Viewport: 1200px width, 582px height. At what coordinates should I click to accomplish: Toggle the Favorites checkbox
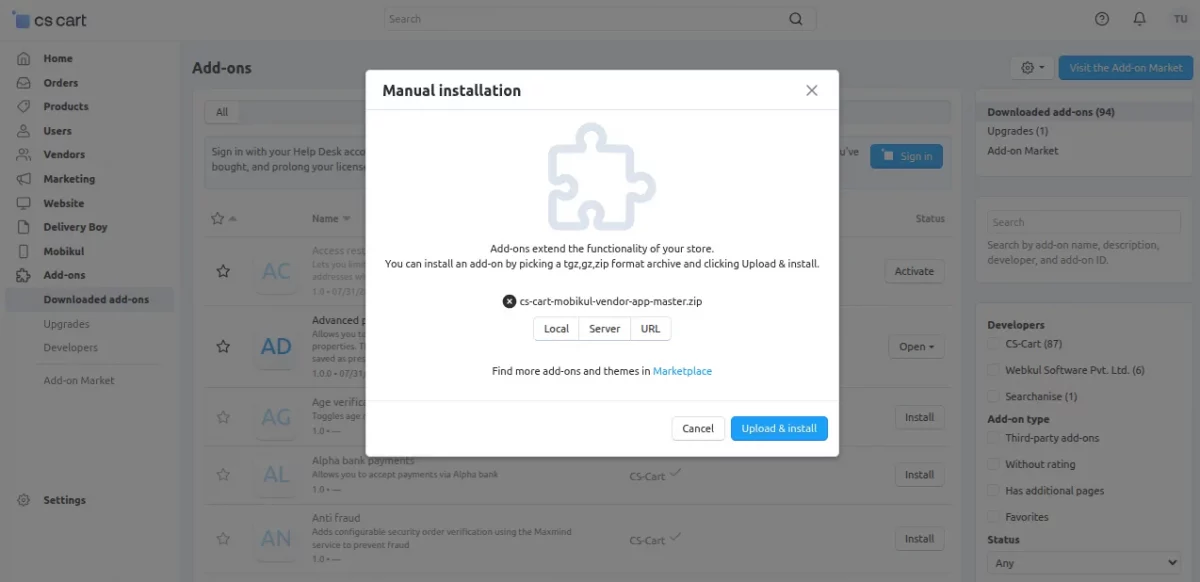coord(994,517)
